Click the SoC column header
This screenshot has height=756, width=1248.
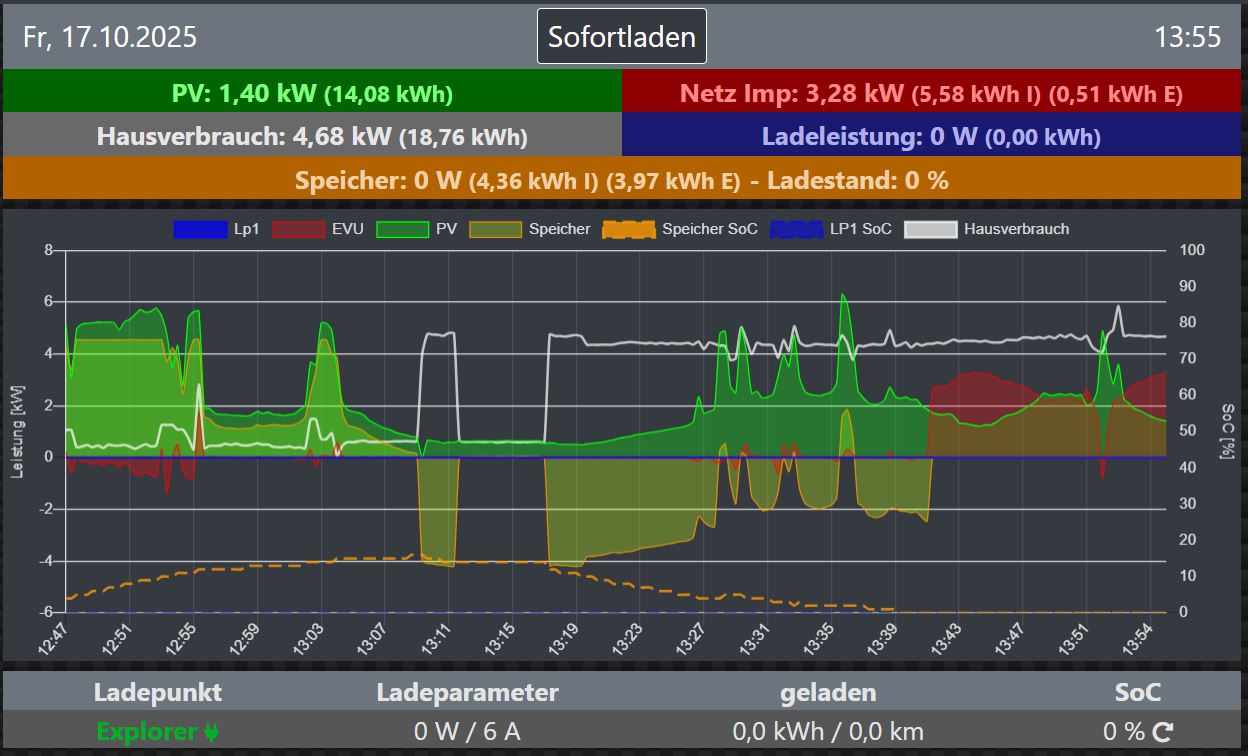tap(1138, 692)
